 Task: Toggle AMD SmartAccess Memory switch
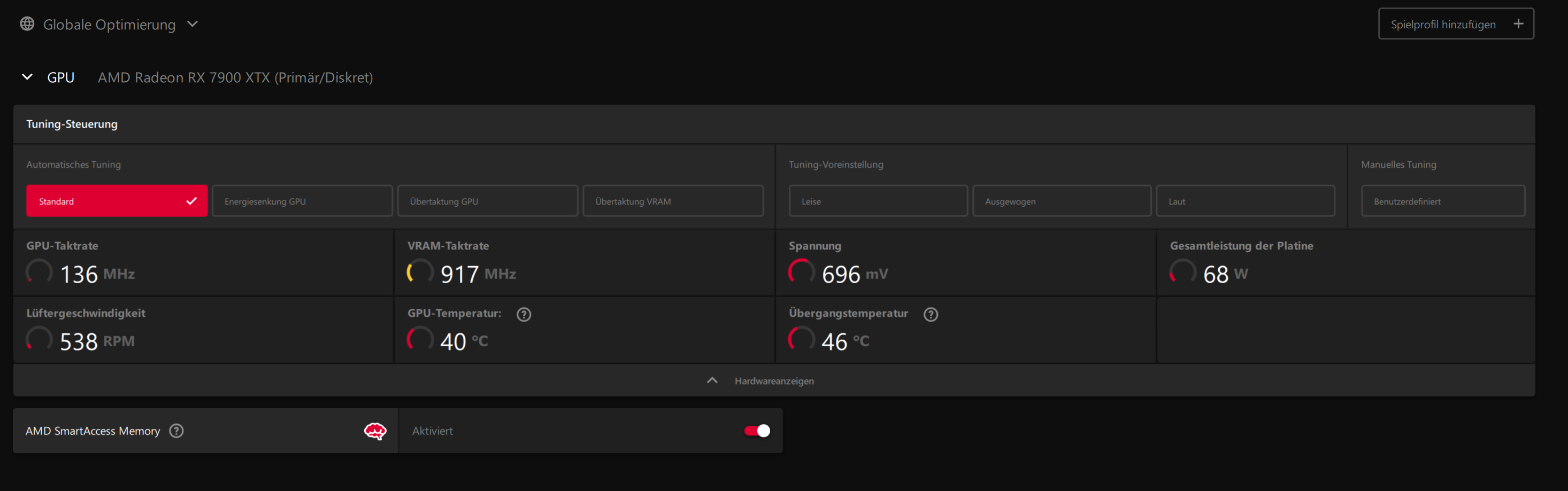coord(757,431)
